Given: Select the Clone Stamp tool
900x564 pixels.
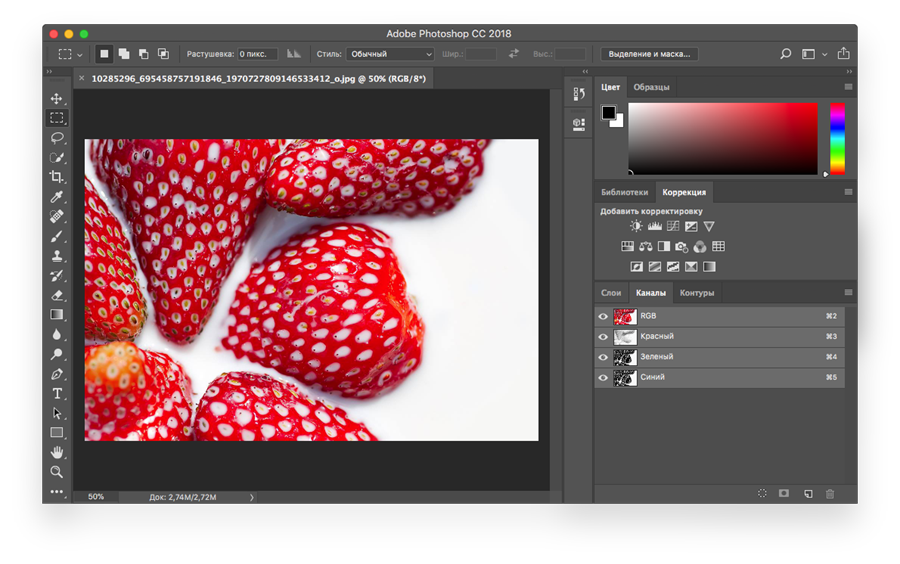Looking at the screenshot, I should 57,256.
